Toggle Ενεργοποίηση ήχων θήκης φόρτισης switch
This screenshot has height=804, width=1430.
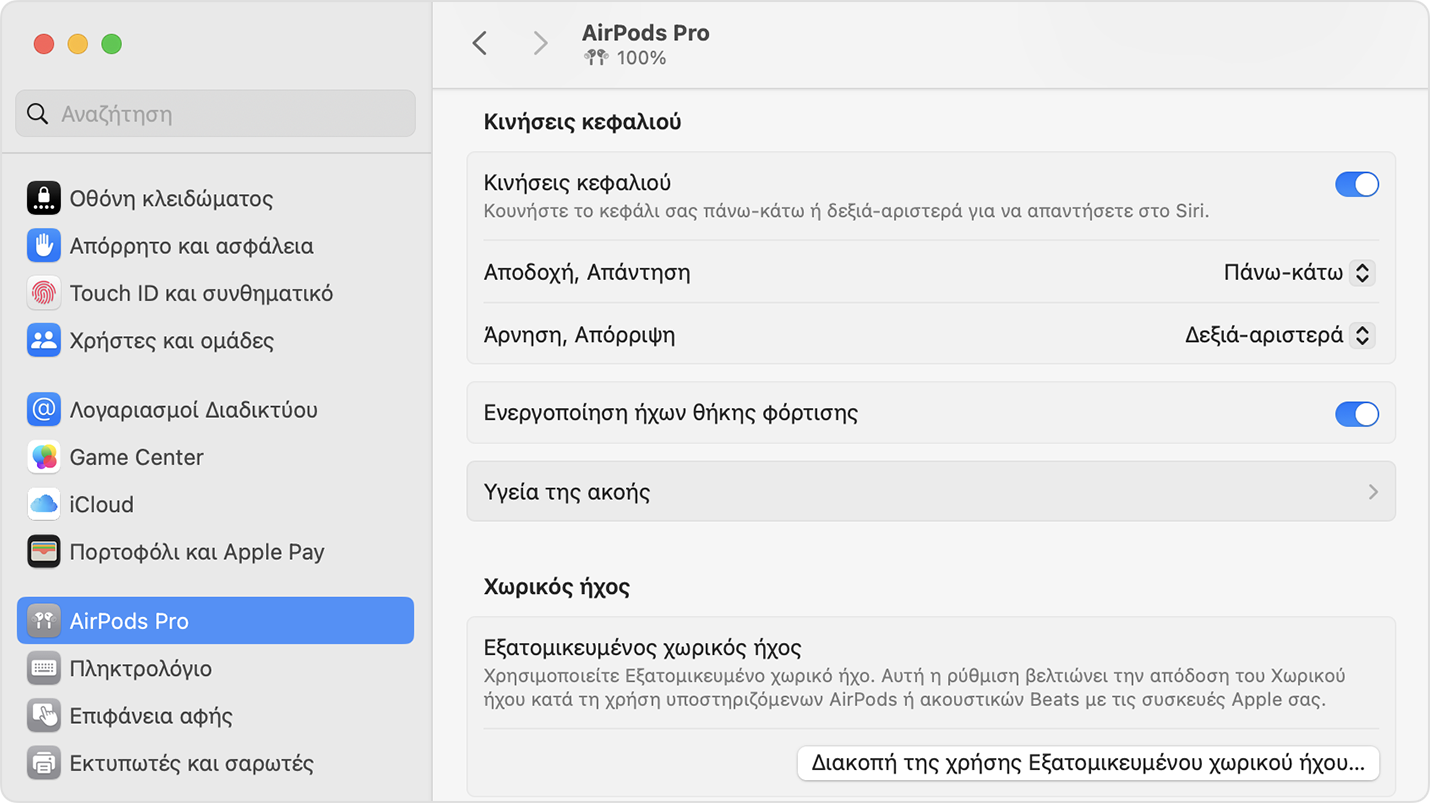1357,414
